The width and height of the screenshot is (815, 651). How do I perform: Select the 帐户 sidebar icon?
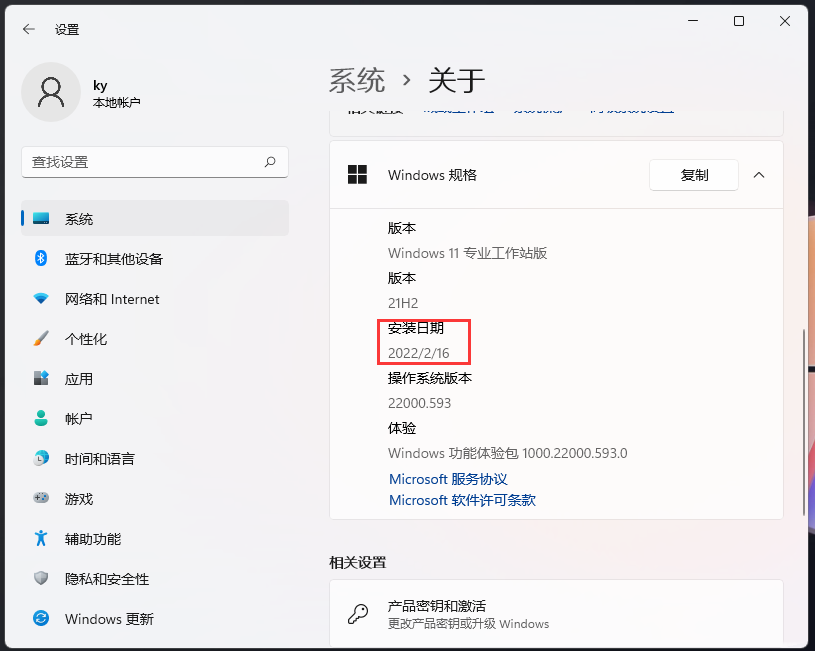(x=40, y=419)
